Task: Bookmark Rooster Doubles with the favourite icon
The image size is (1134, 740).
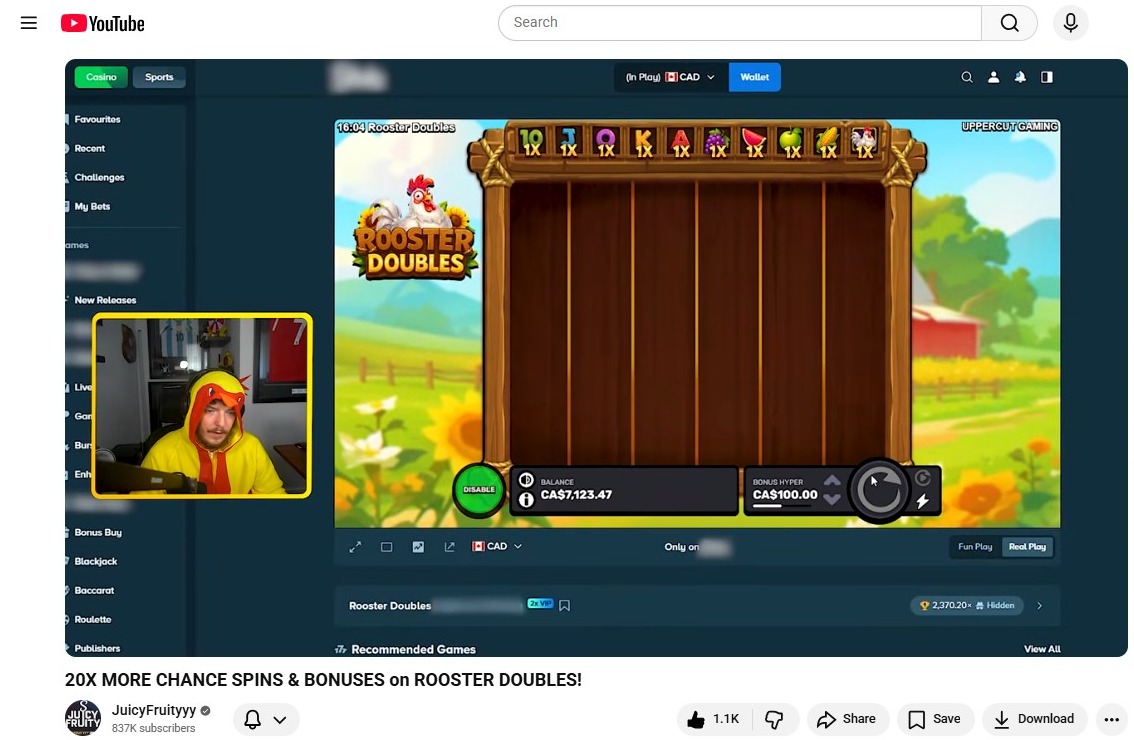Action: tap(565, 605)
